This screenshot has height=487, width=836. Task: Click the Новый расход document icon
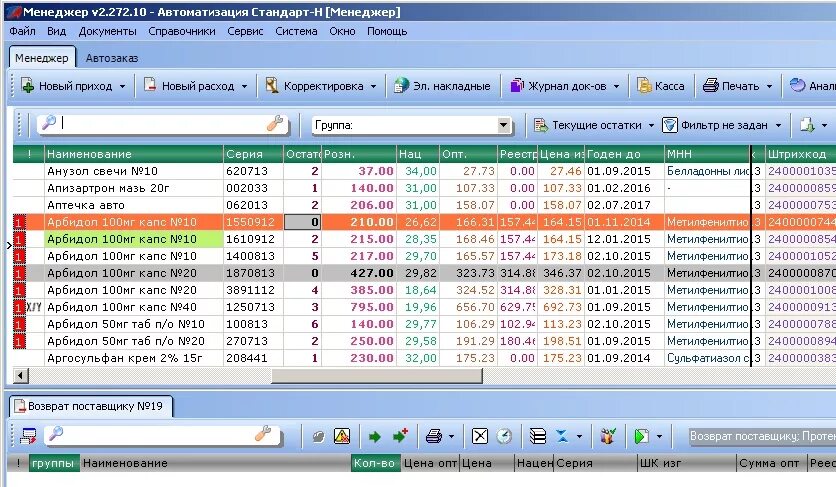[150, 85]
